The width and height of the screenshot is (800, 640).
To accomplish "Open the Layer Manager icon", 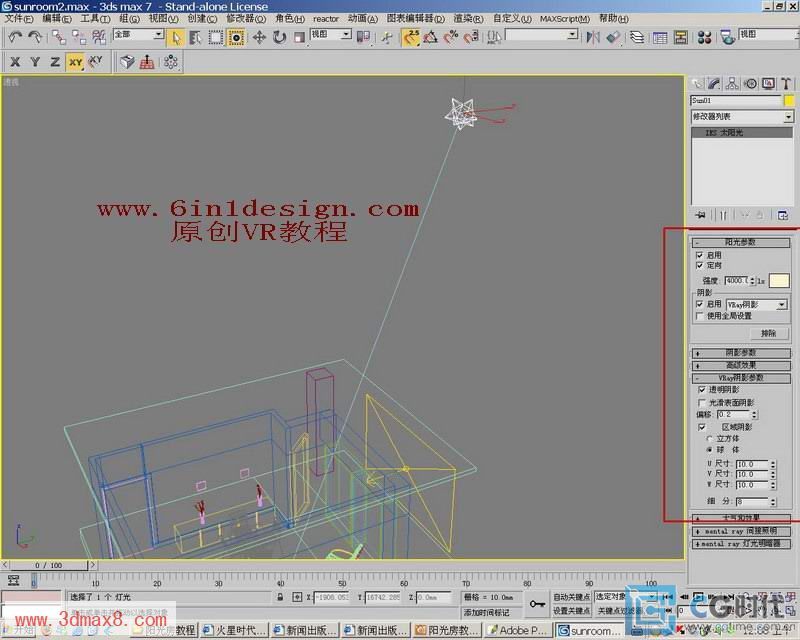I will [x=637, y=37].
